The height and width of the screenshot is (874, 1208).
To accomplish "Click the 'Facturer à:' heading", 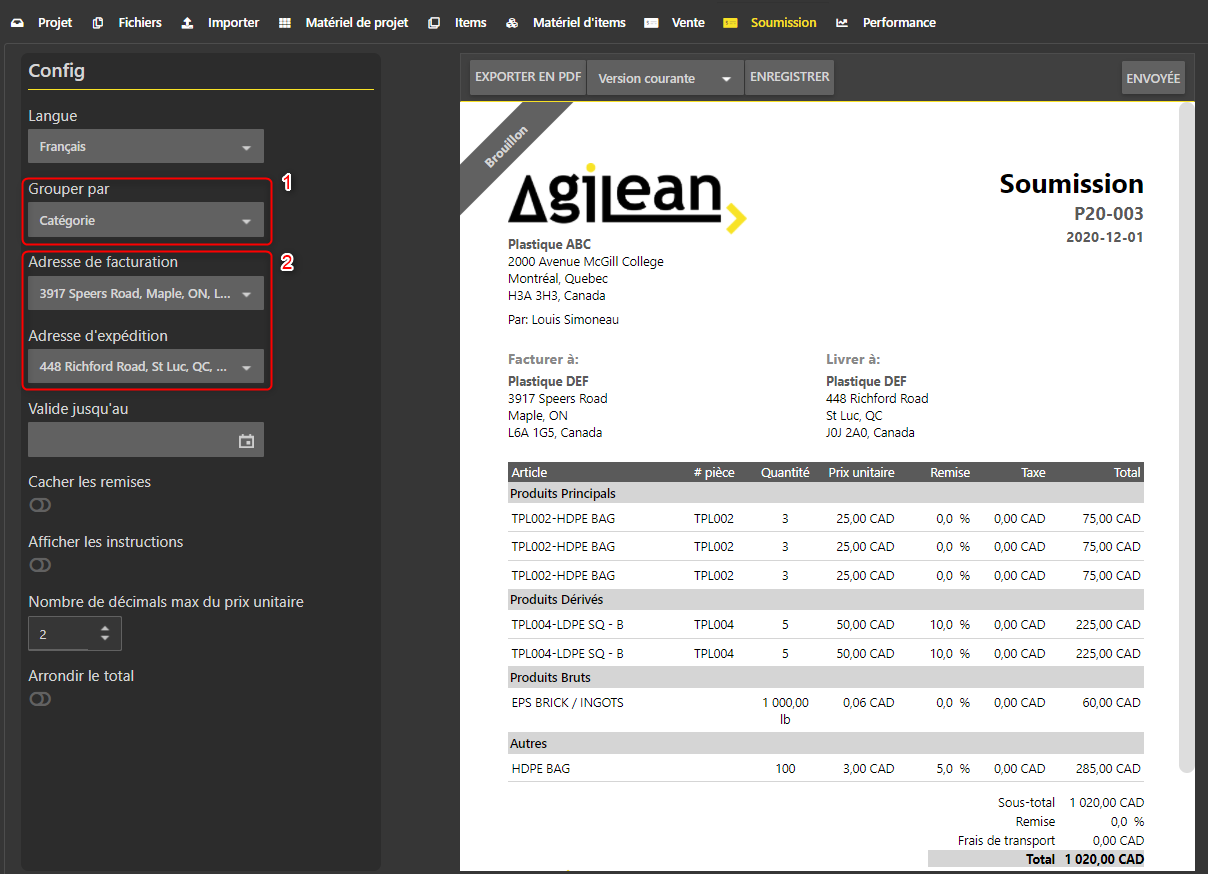I will click(543, 359).
